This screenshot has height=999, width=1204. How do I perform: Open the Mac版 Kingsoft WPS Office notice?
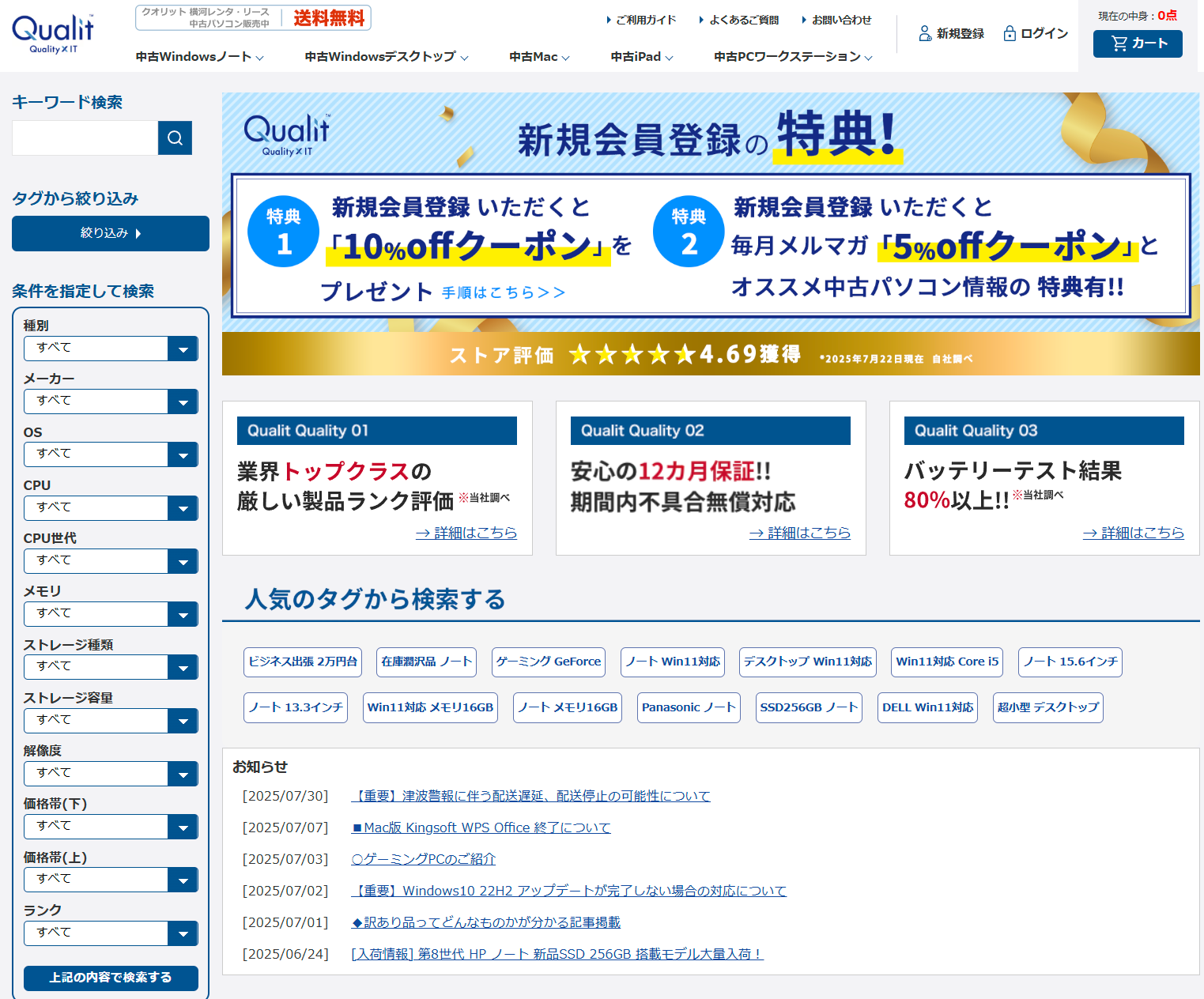click(x=481, y=827)
